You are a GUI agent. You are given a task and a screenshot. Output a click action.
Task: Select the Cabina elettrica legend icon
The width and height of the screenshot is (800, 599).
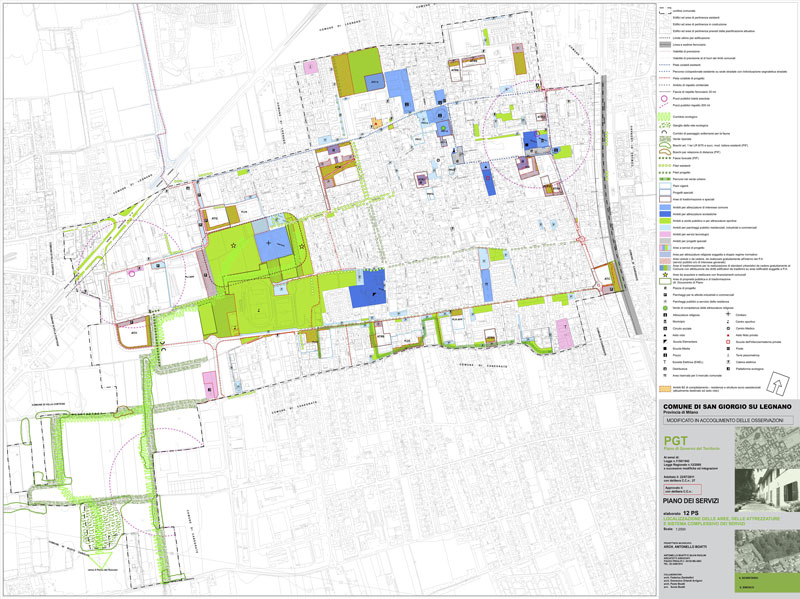(728, 362)
